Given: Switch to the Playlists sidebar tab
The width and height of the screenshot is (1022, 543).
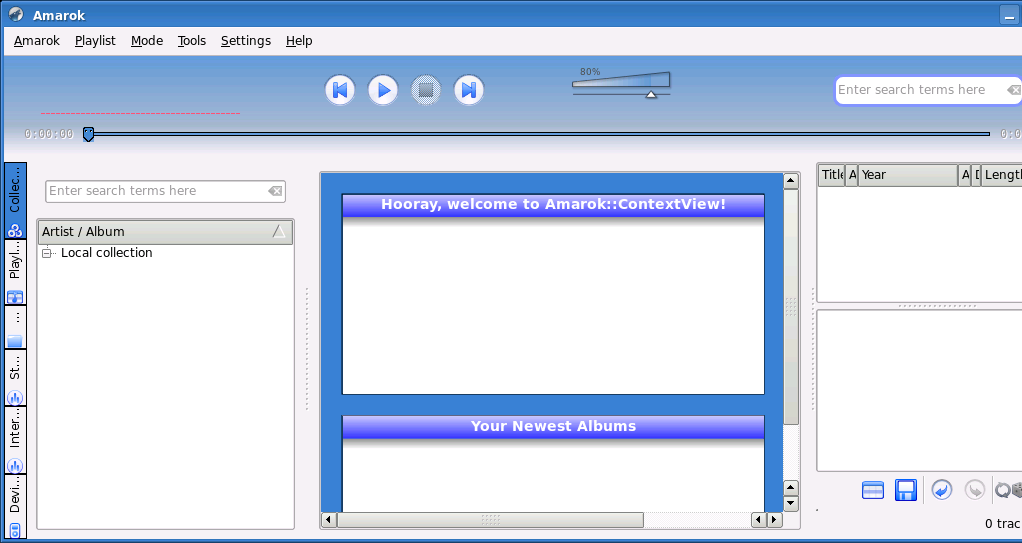Looking at the screenshot, I should (15, 272).
